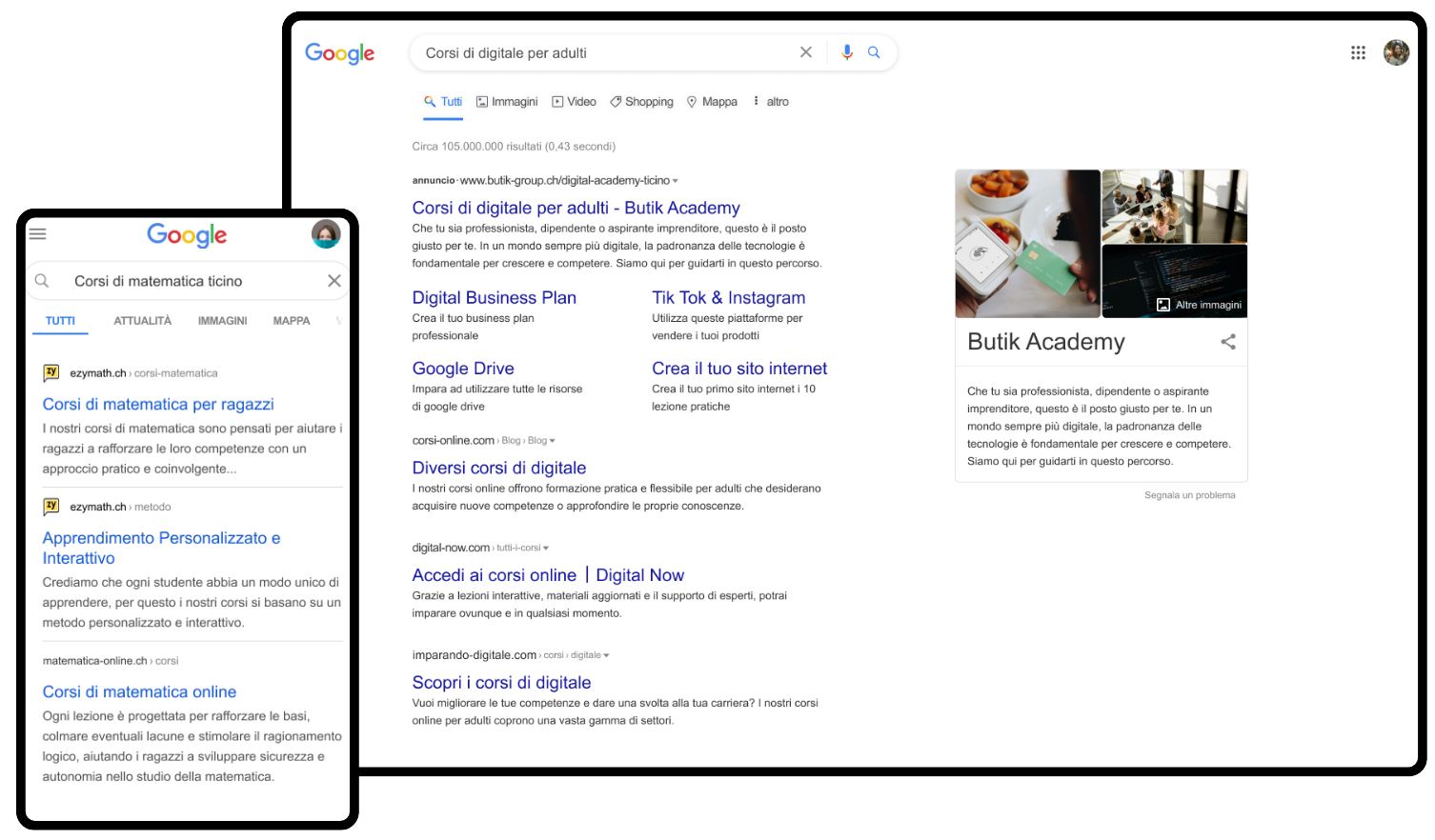Expand the dropdown arrow after digital-now.com breadcrumb

click(x=546, y=549)
